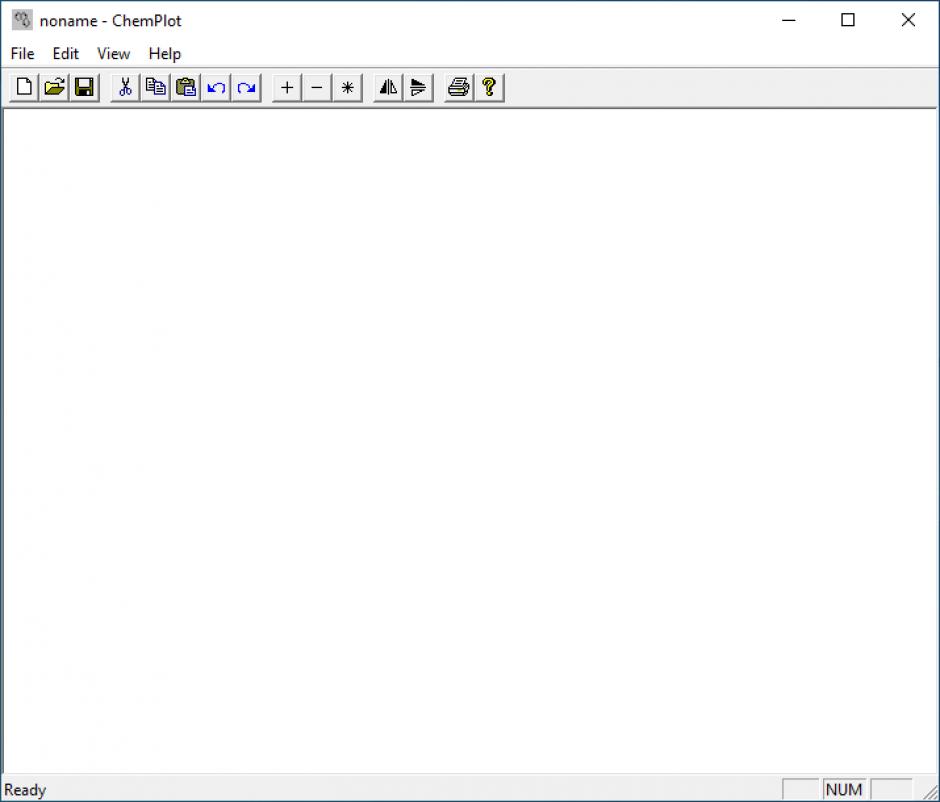Image resolution: width=940 pixels, height=802 pixels.
Task: Open help via the question mark icon
Action: [x=489, y=88]
